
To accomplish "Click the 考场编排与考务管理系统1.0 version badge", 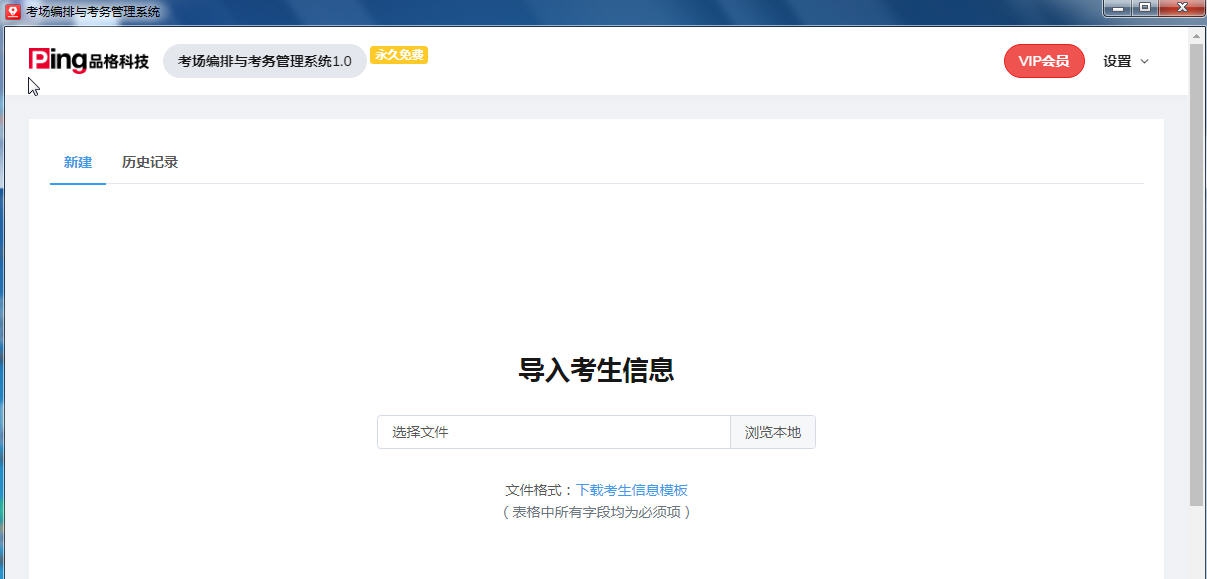I will point(265,60).
